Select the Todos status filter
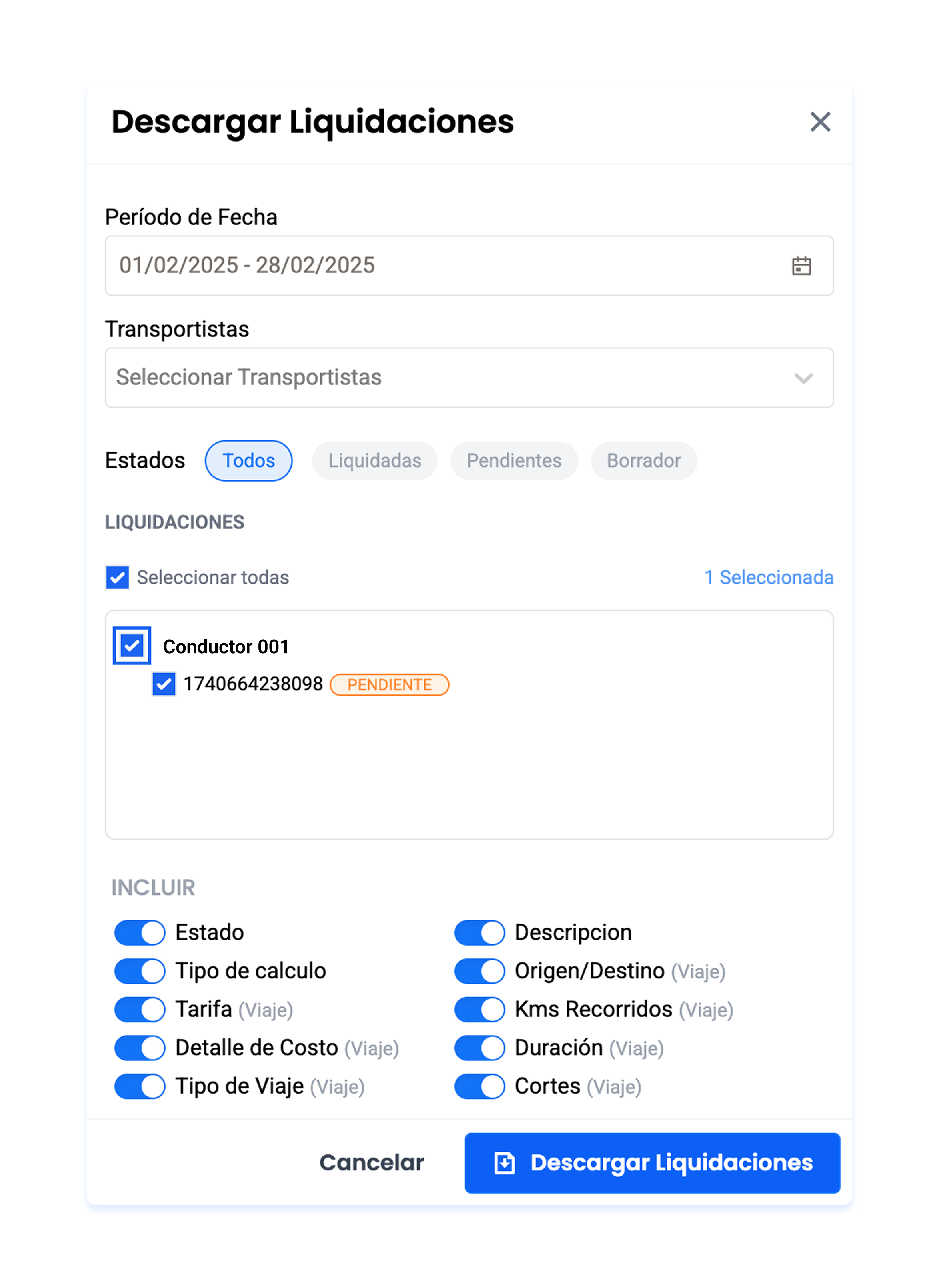939x1288 pixels. [248, 460]
